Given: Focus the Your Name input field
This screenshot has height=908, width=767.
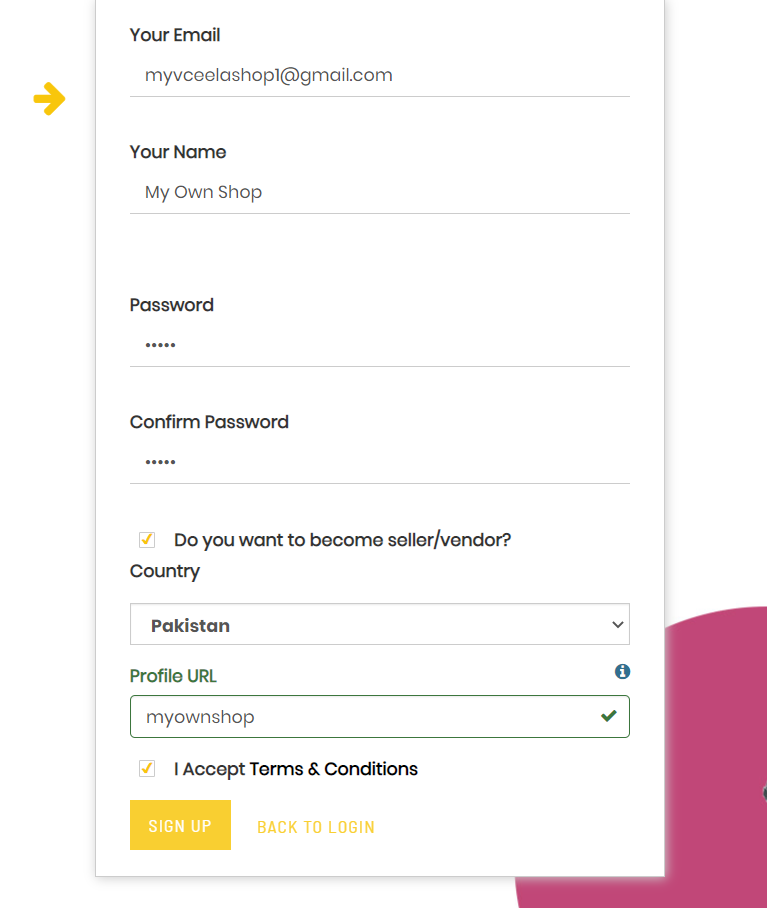Looking at the screenshot, I should (x=380, y=192).
